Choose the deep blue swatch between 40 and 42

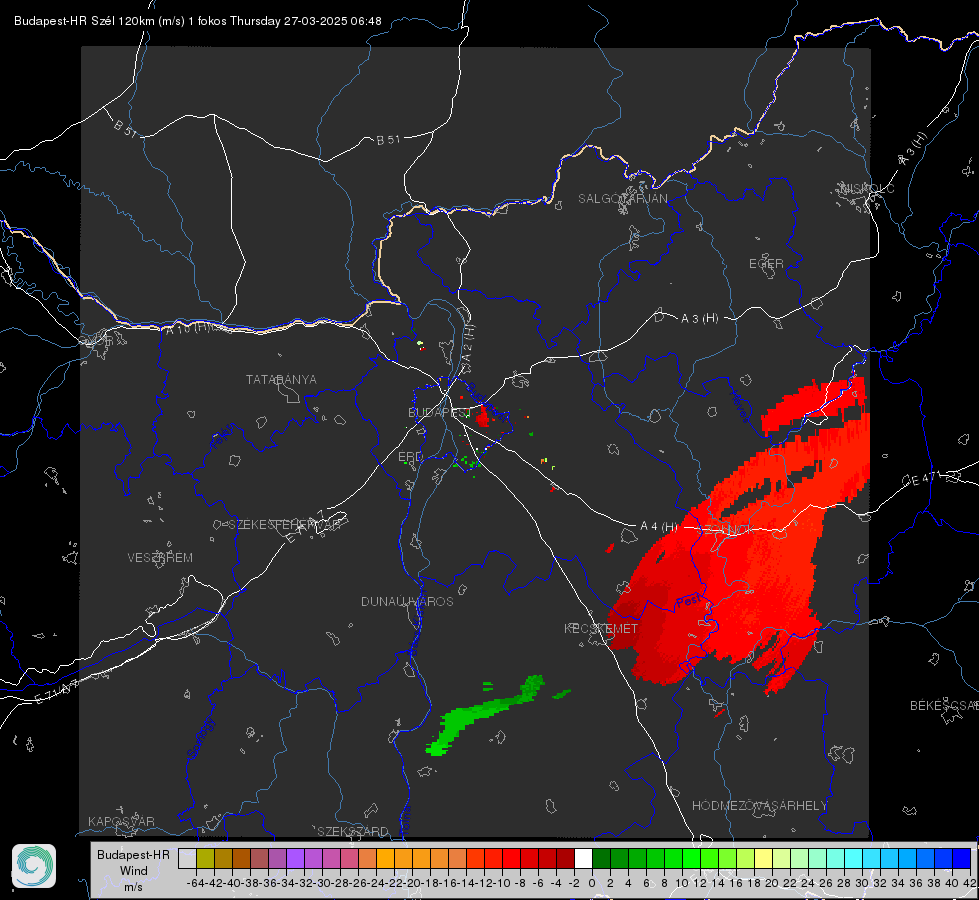point(962,859)
